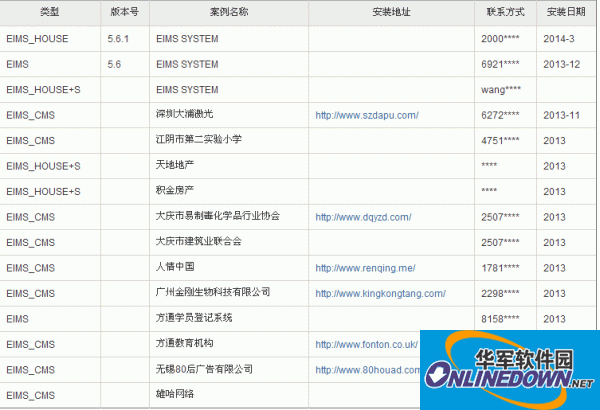Select install date 2014-3
This screenshot has height=410, width=600.
pyautogui.click(x=559, y=39)
